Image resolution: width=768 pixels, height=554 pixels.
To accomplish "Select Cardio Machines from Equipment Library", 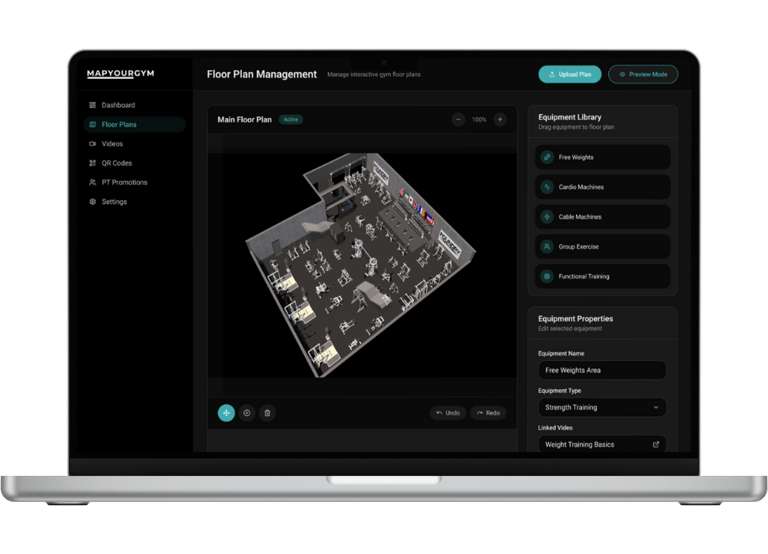I will 602,187.
